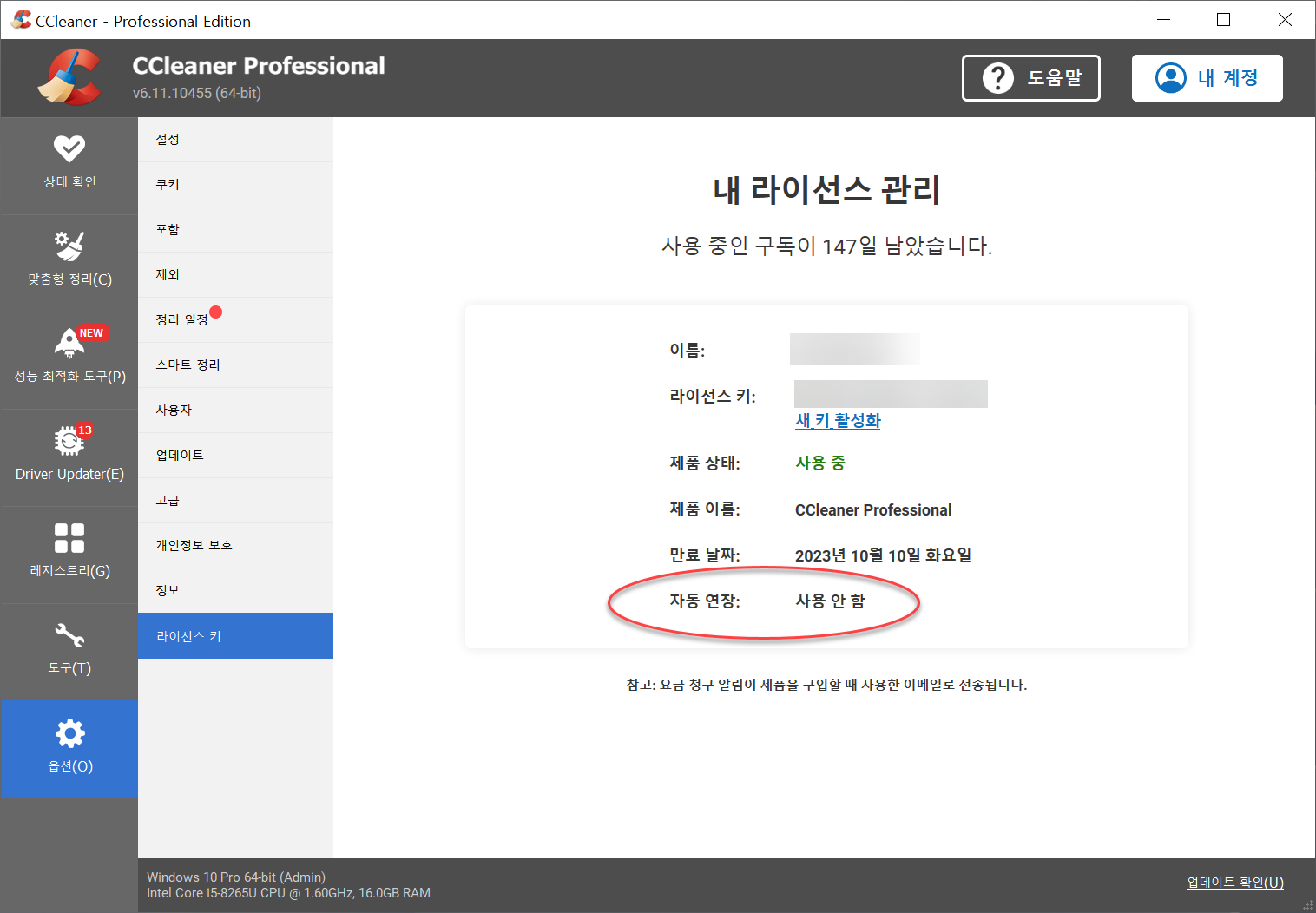Click the expiry date 2023년 10월 10일 화요일
The image size is (1316, 913).
(883, 555)
